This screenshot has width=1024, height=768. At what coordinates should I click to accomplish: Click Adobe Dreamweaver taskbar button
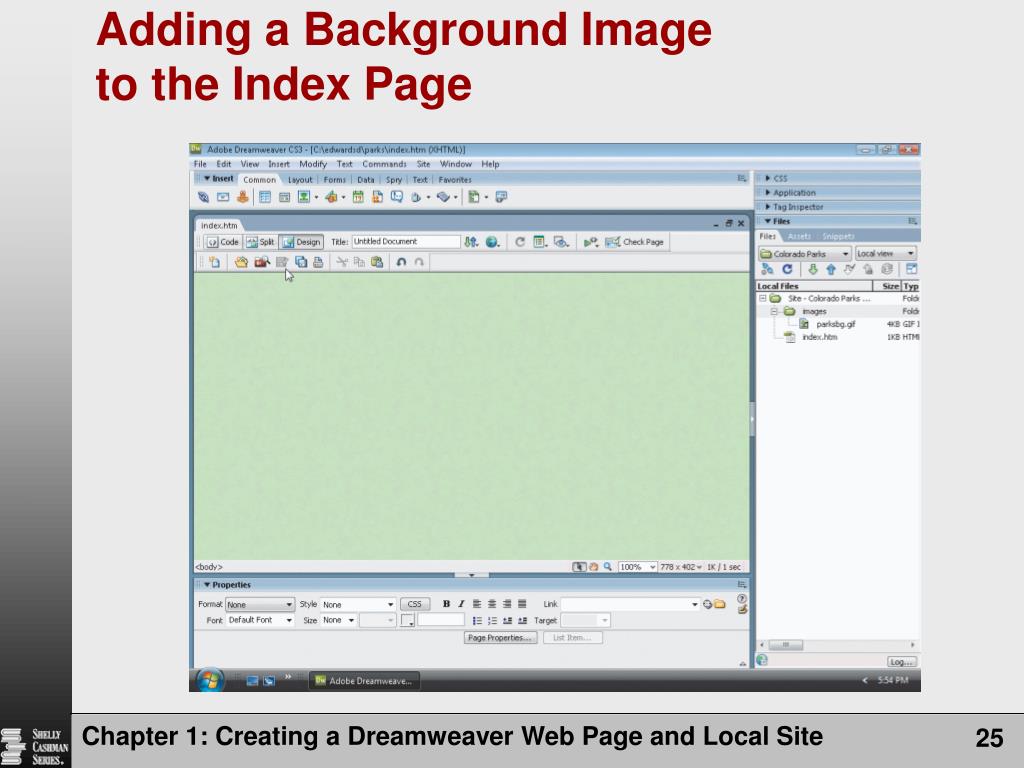pos(364,680)
